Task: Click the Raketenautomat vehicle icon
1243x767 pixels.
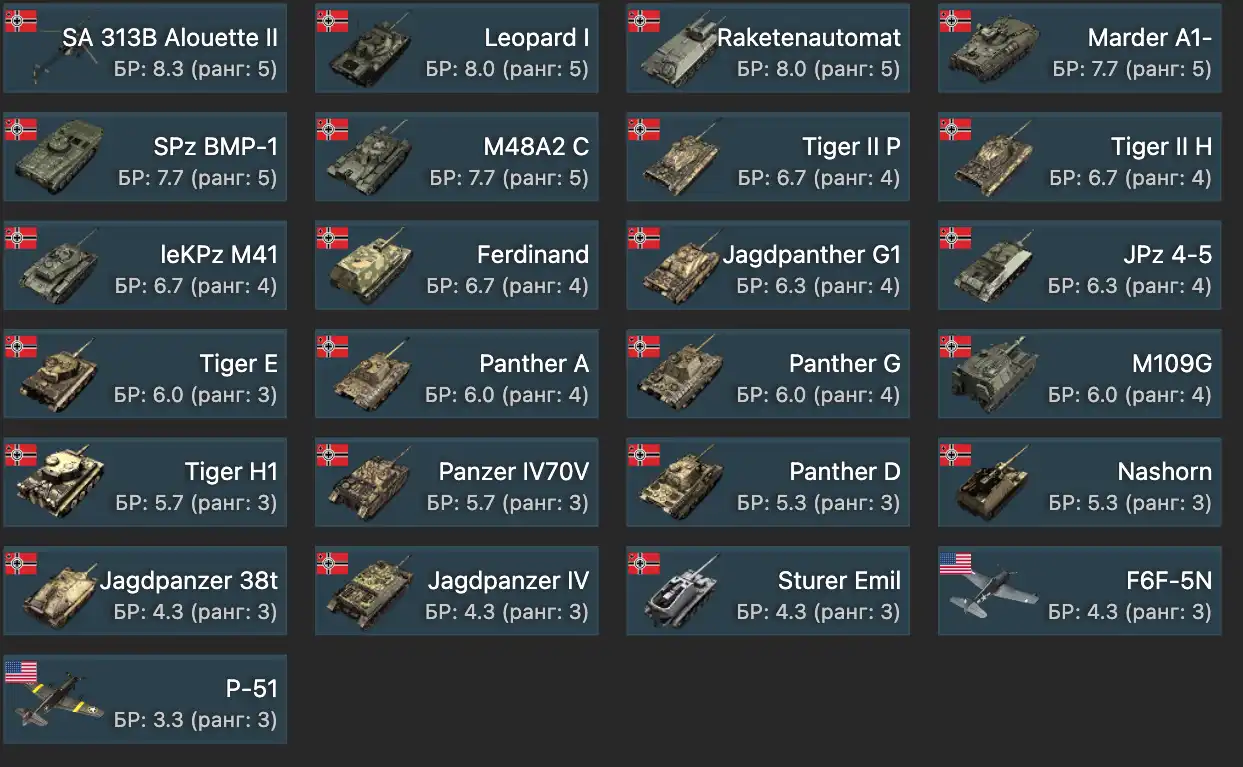Action: coord(680,52)
